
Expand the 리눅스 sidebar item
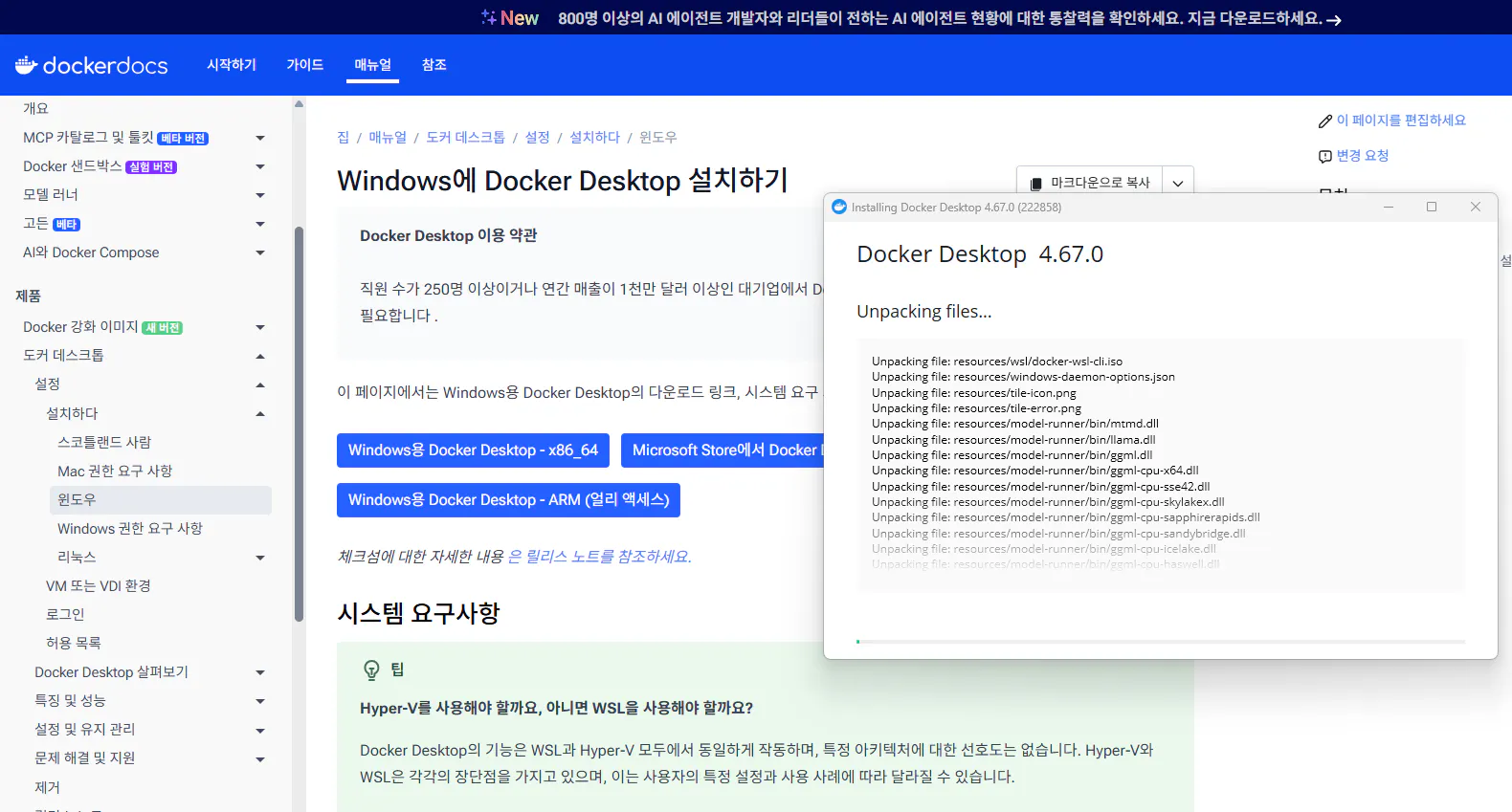260,558
